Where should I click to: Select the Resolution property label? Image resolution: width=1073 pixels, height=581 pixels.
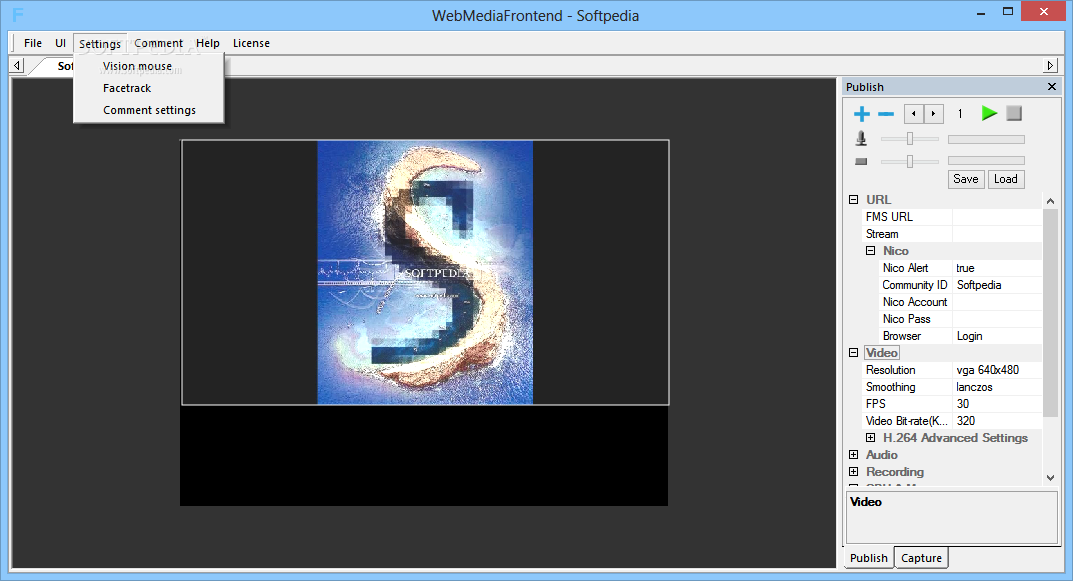[x=890, y=370]
